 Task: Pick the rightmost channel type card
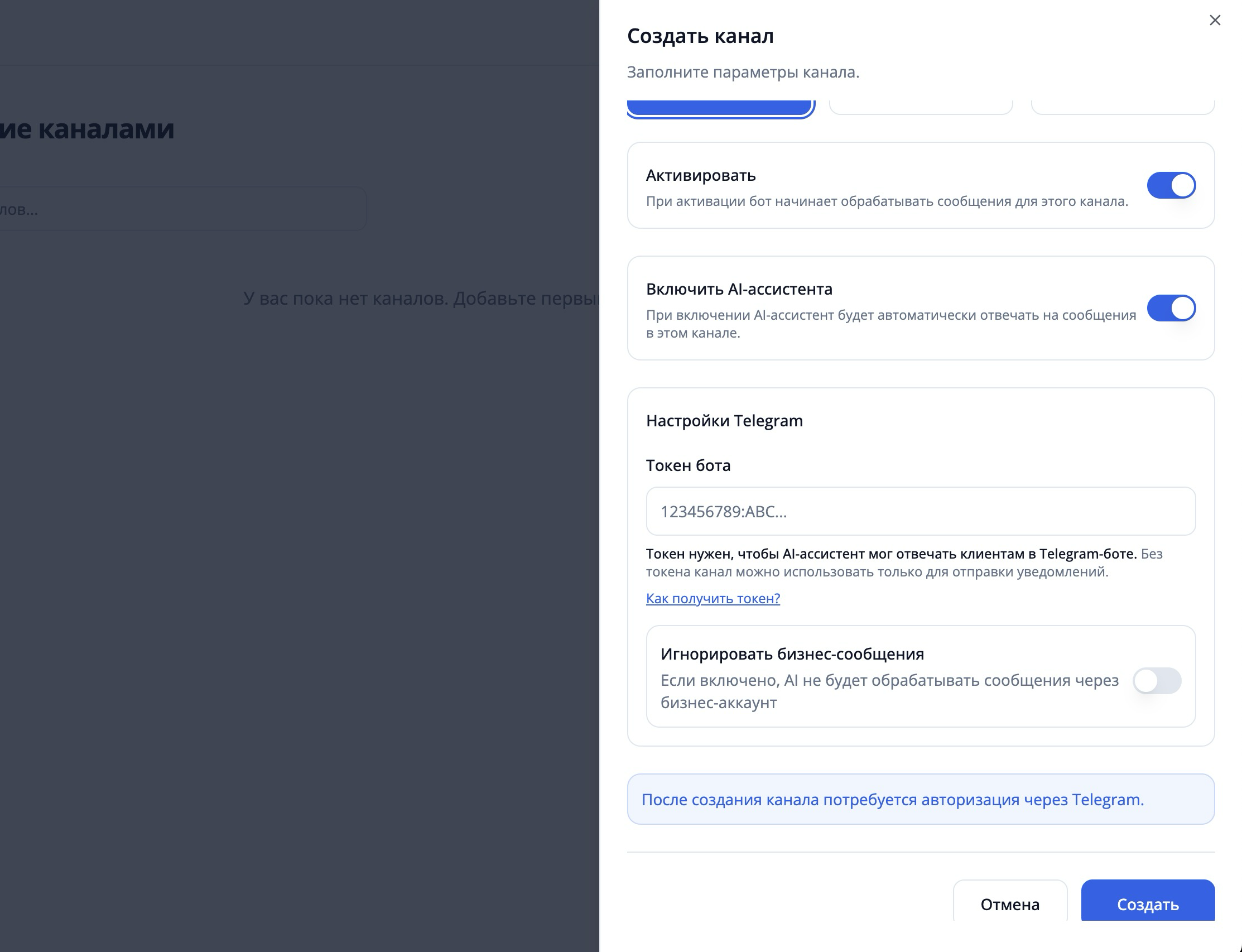tap(1122, 107)
